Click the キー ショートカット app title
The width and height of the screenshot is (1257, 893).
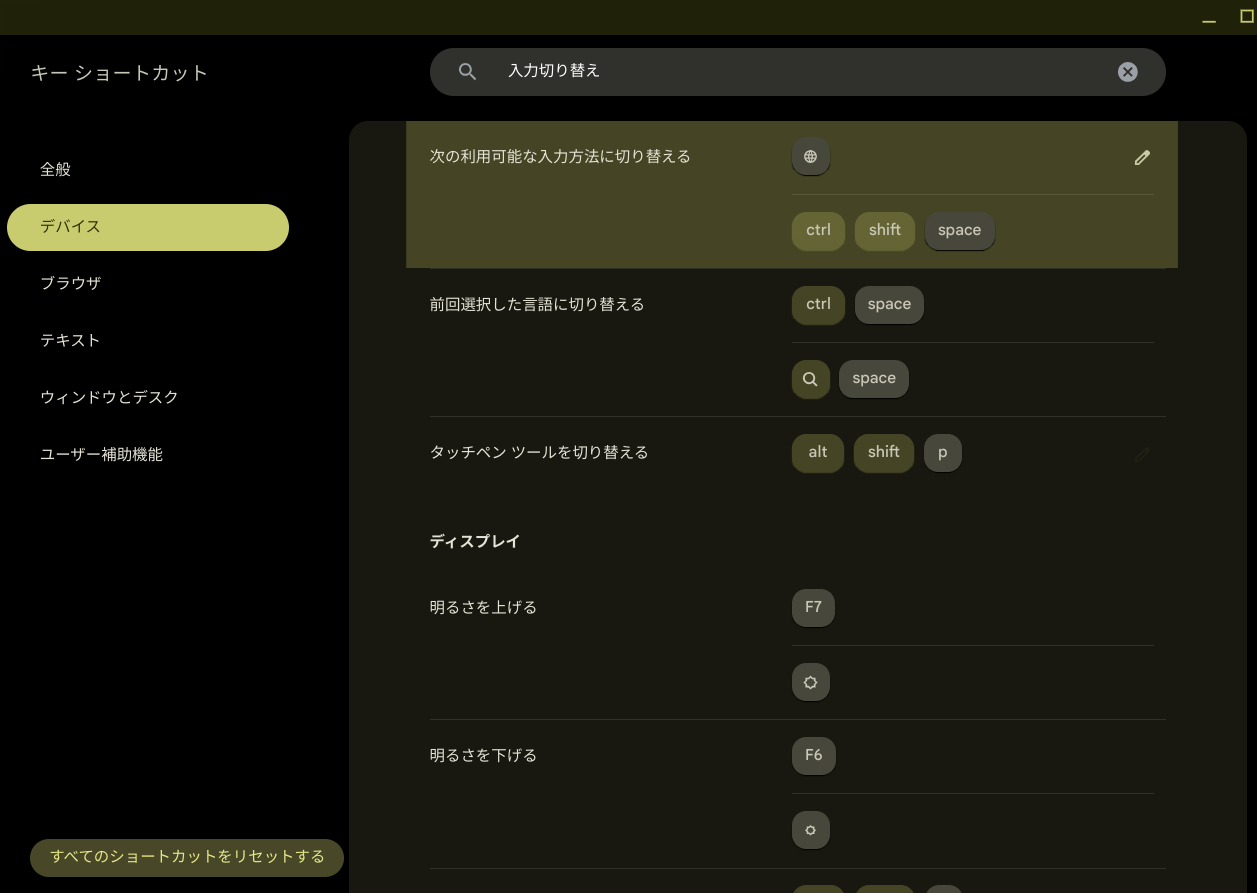point(119,73)
